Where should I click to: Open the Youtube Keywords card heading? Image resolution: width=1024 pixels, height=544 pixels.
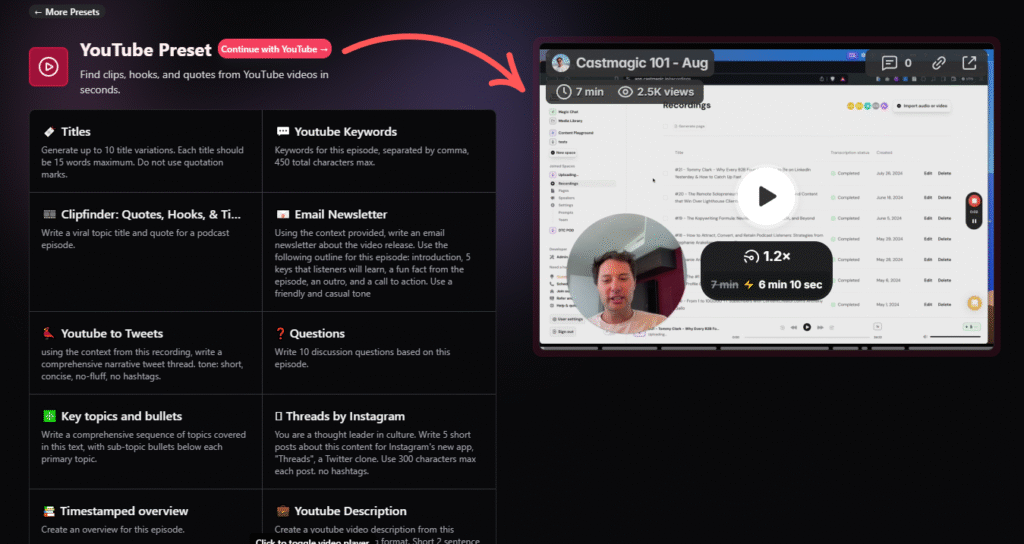pyautogui.click(x=345, y=131)
